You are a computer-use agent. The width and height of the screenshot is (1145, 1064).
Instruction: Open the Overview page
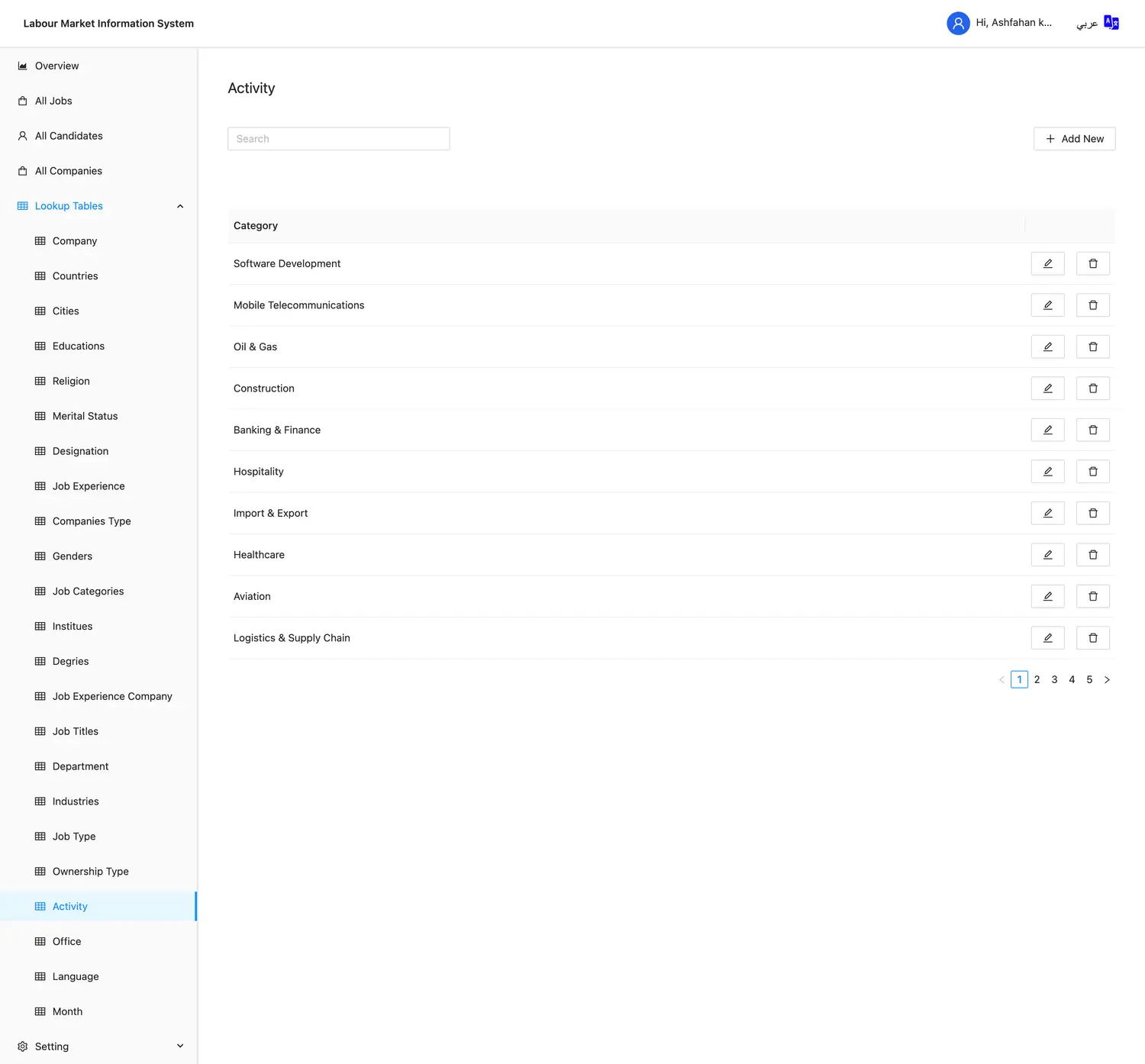(x=56, y=66)
